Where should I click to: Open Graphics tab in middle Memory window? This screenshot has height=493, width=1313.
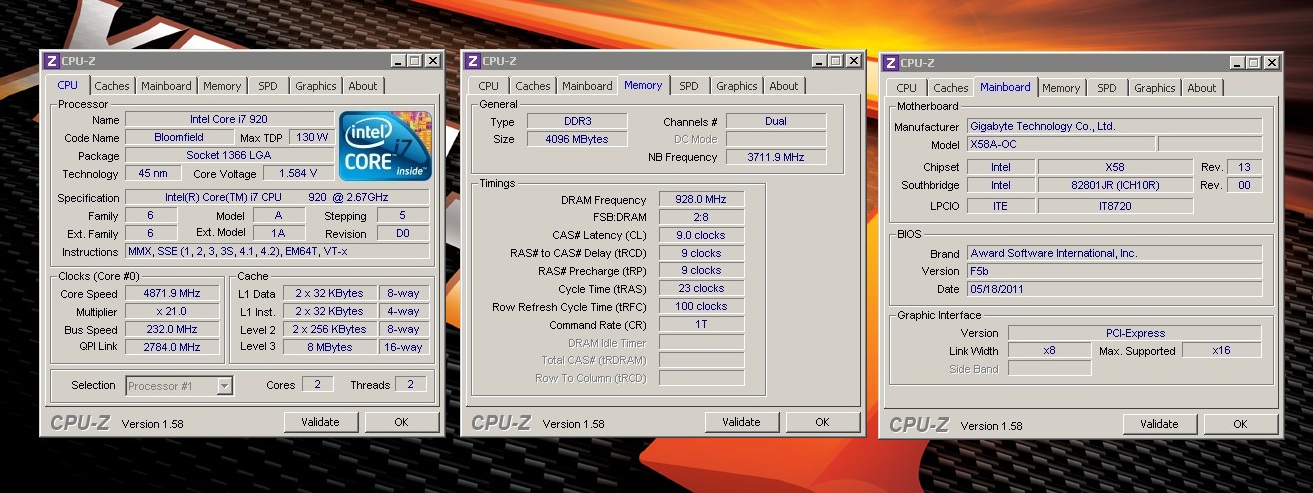pos(737,86)
